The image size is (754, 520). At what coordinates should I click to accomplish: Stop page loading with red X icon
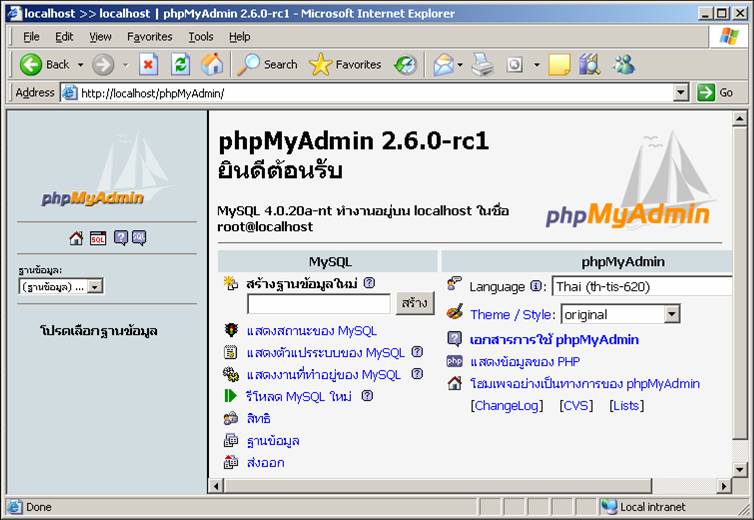coord(149,64)
